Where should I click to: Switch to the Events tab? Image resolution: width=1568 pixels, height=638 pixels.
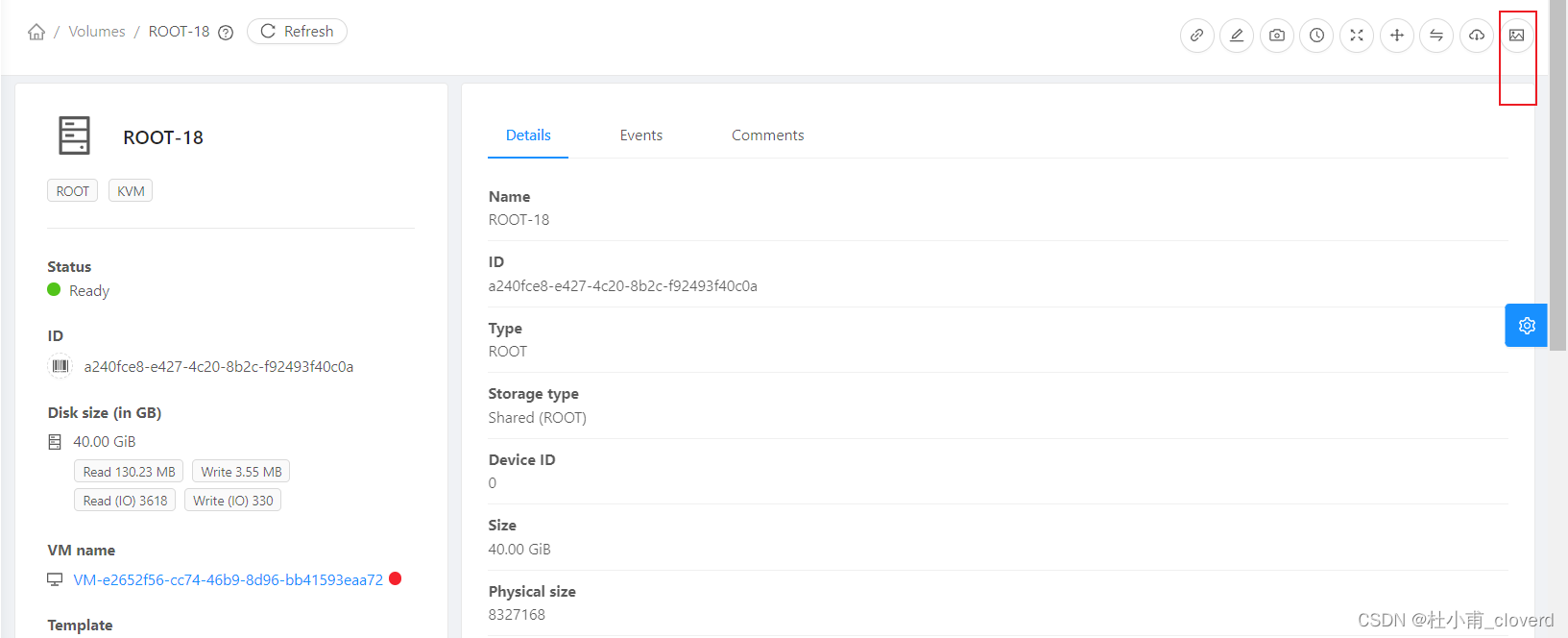pyautogui.click(x=641, y=135)
